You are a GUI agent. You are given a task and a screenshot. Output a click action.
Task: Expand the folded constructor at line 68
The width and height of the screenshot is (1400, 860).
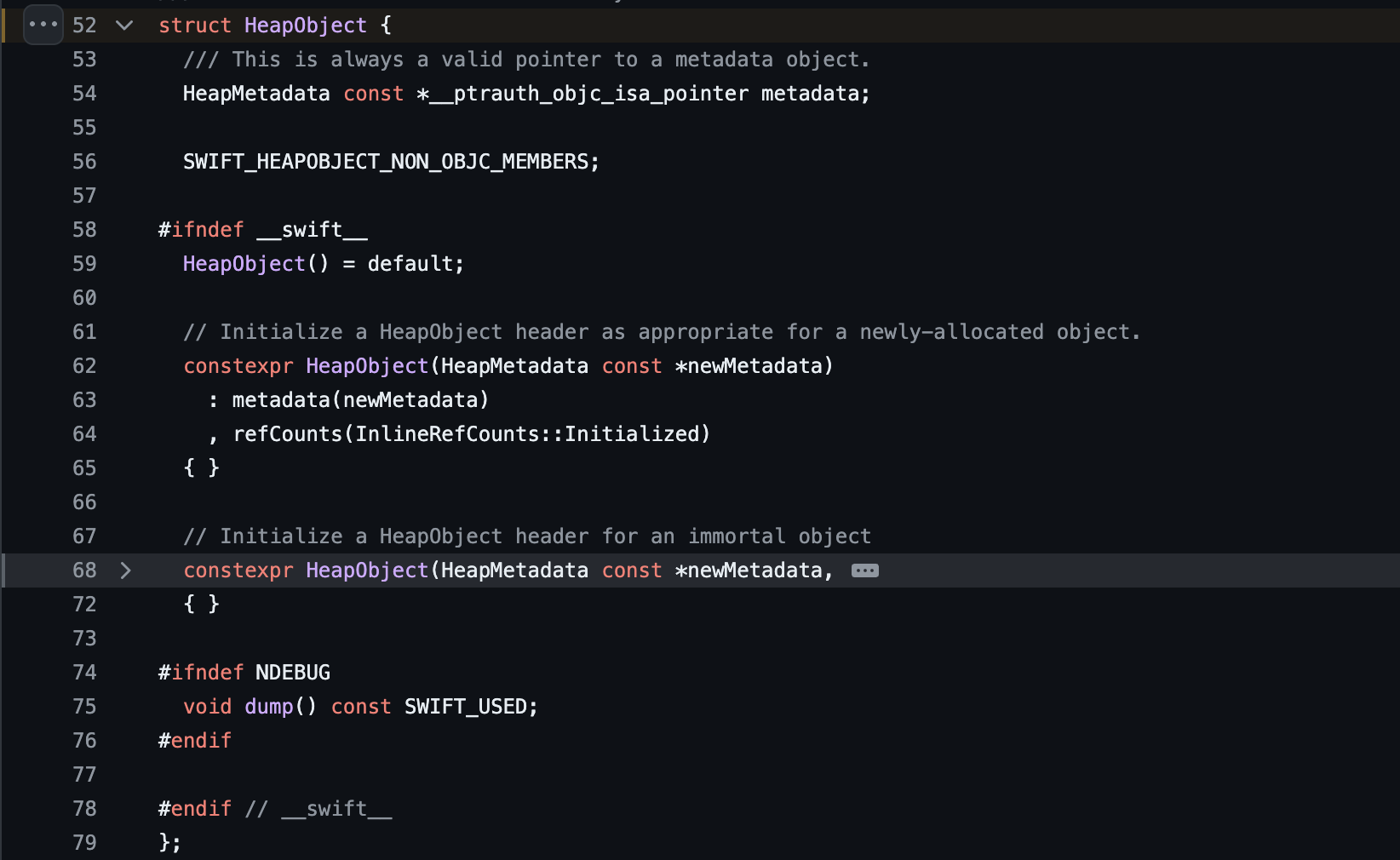tap(125, 570)
